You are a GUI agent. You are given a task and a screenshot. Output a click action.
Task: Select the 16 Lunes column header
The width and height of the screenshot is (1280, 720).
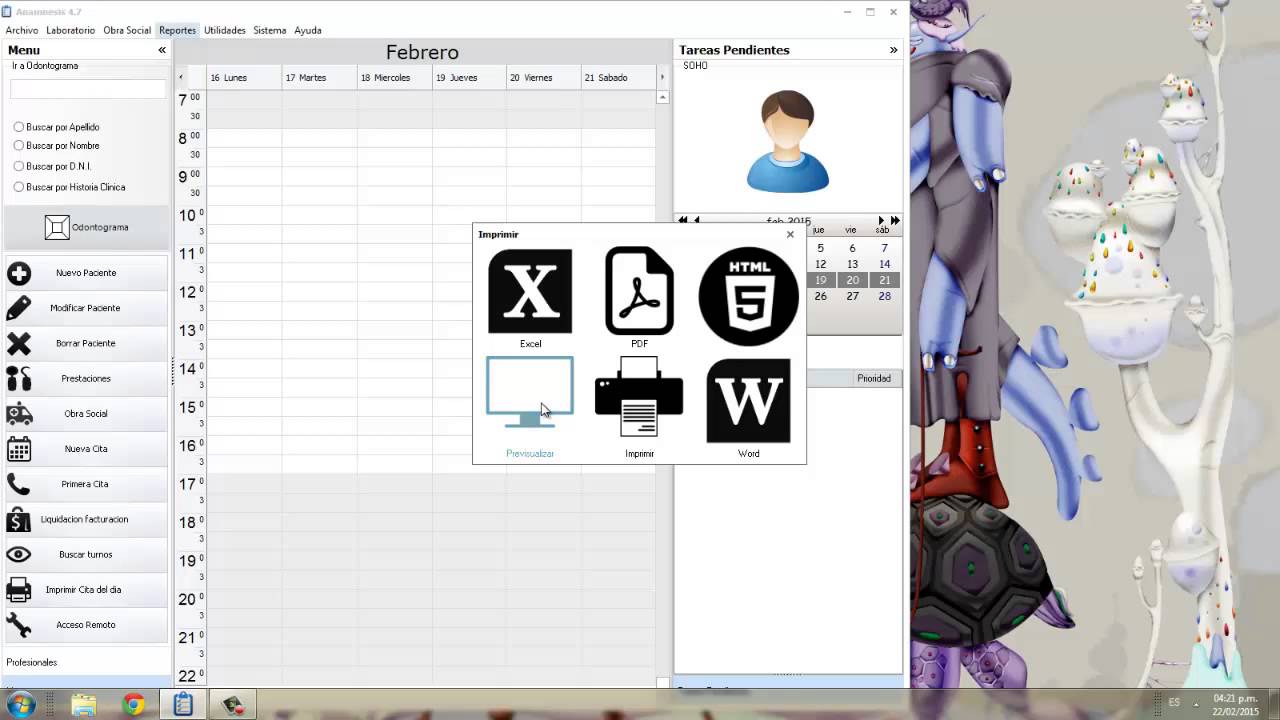click(x=245, y=77)
